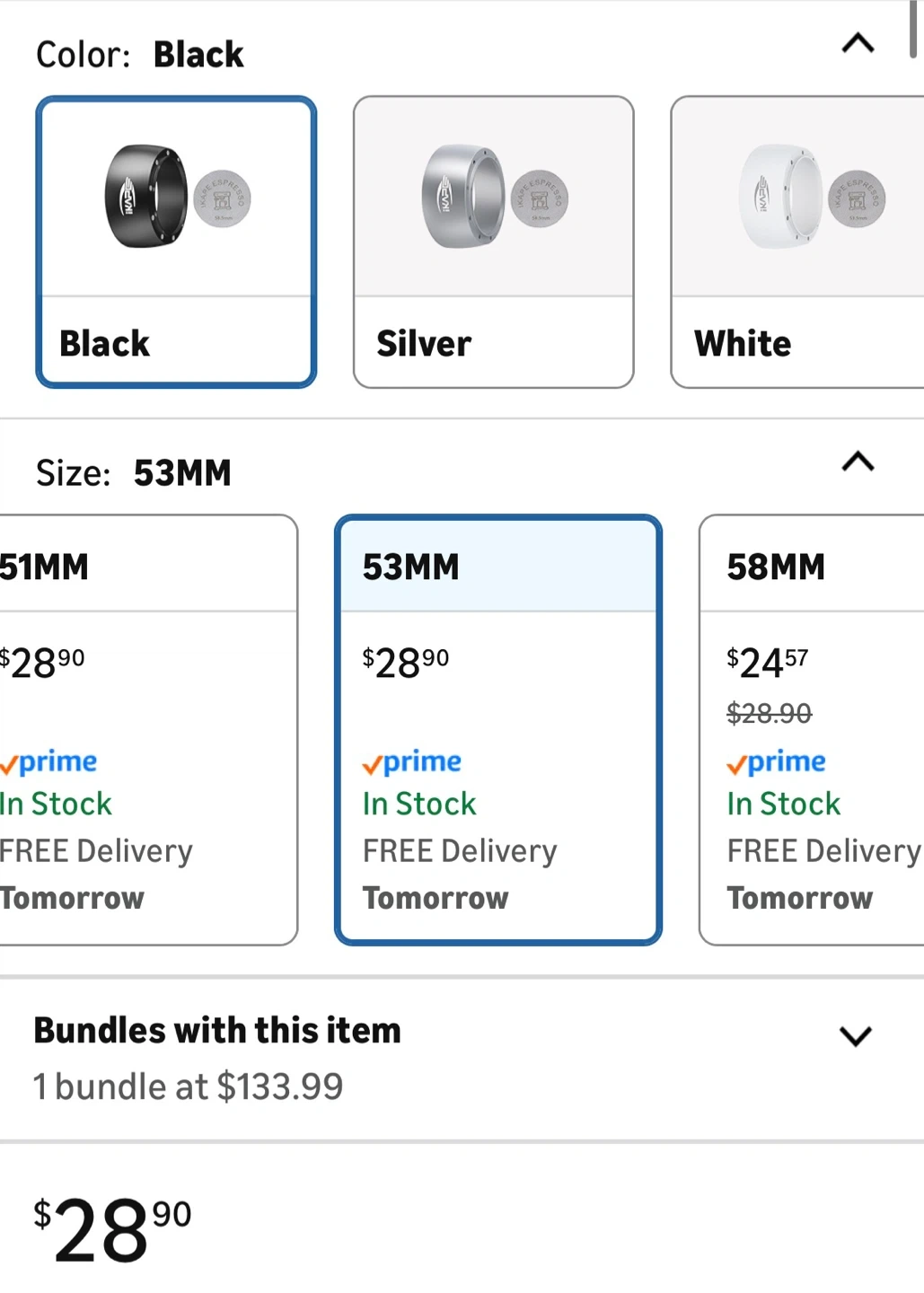Click Prime logo in 58MM card

click(777, 762)
